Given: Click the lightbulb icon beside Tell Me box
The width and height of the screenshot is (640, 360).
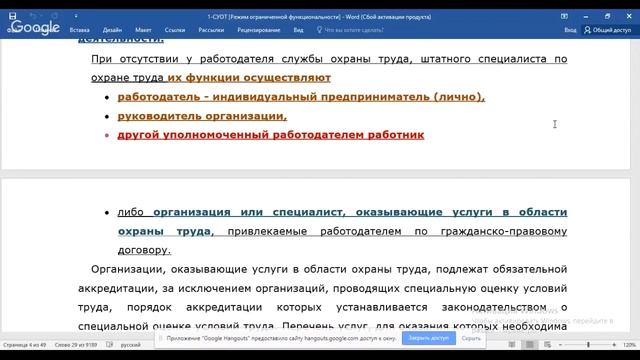Looking at the screenshot, I should (319, 30).
